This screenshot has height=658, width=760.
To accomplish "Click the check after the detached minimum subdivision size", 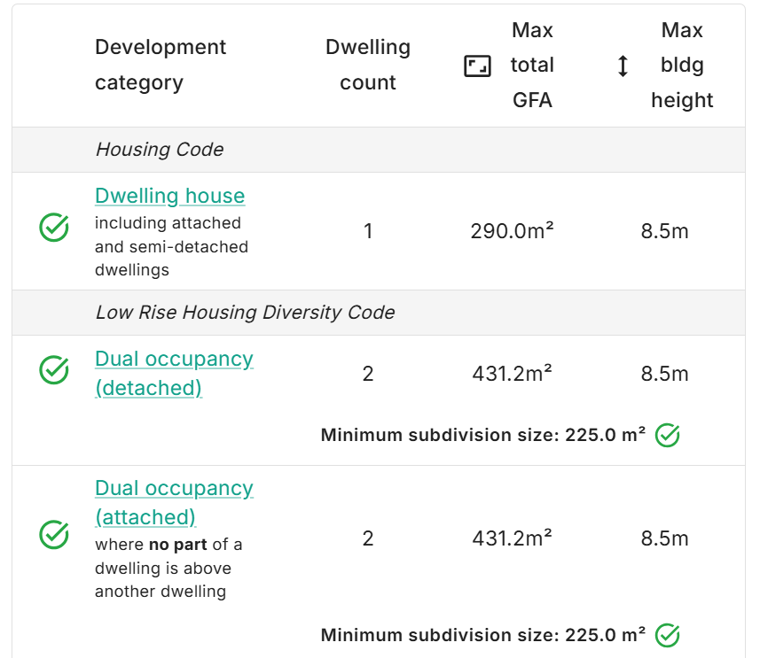I will click(667, 435).
